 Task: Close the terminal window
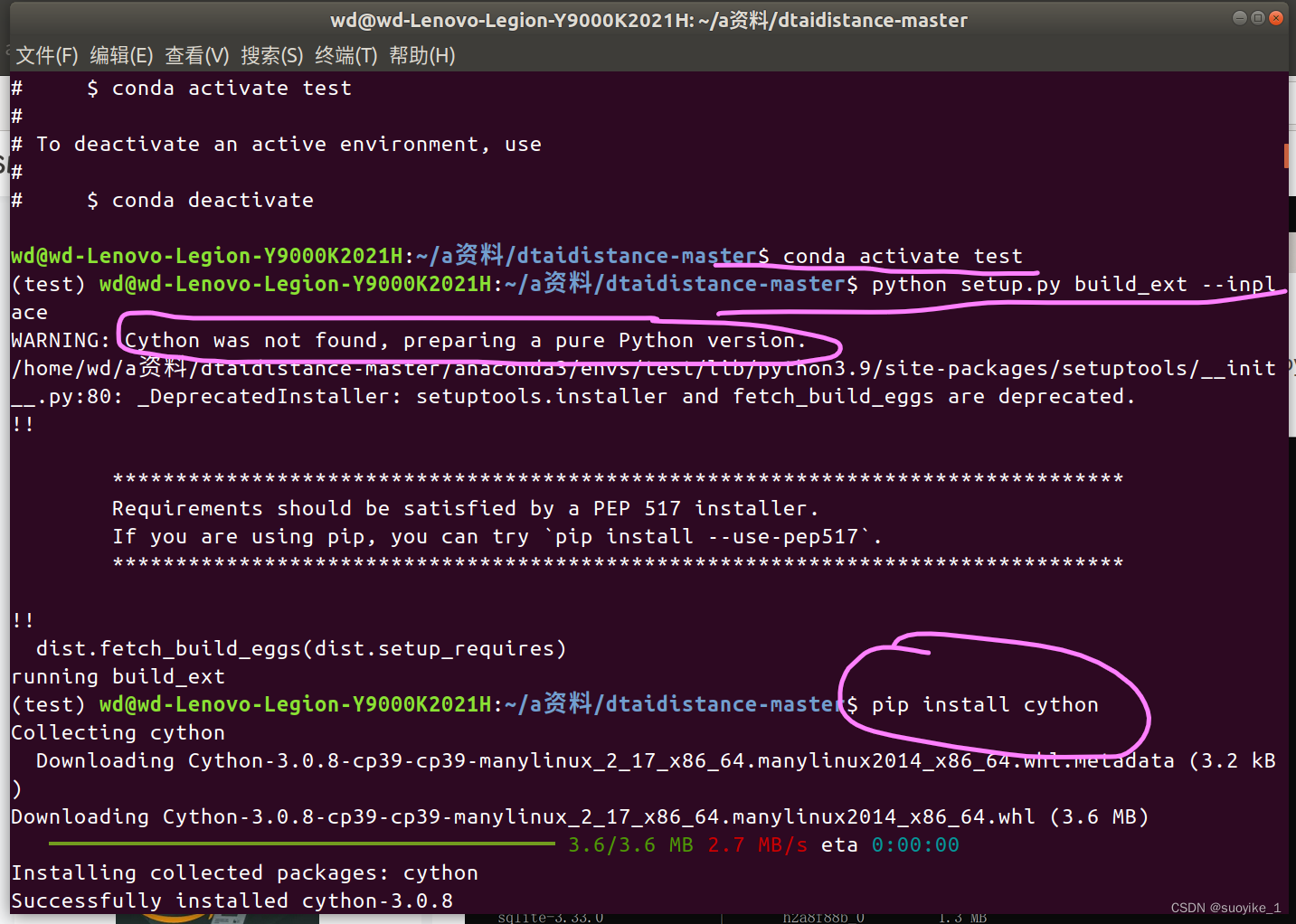1277,17
